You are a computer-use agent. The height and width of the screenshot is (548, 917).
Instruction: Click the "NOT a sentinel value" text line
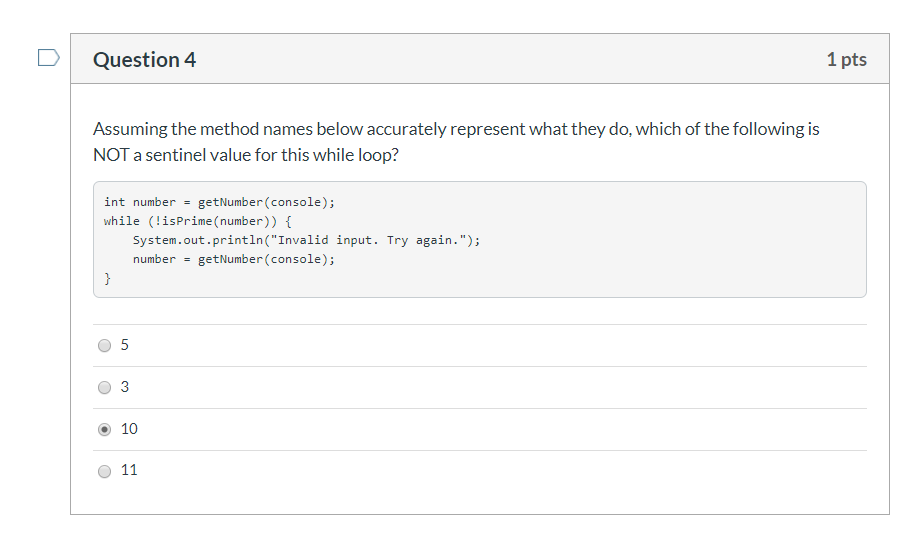click(245, 157)
